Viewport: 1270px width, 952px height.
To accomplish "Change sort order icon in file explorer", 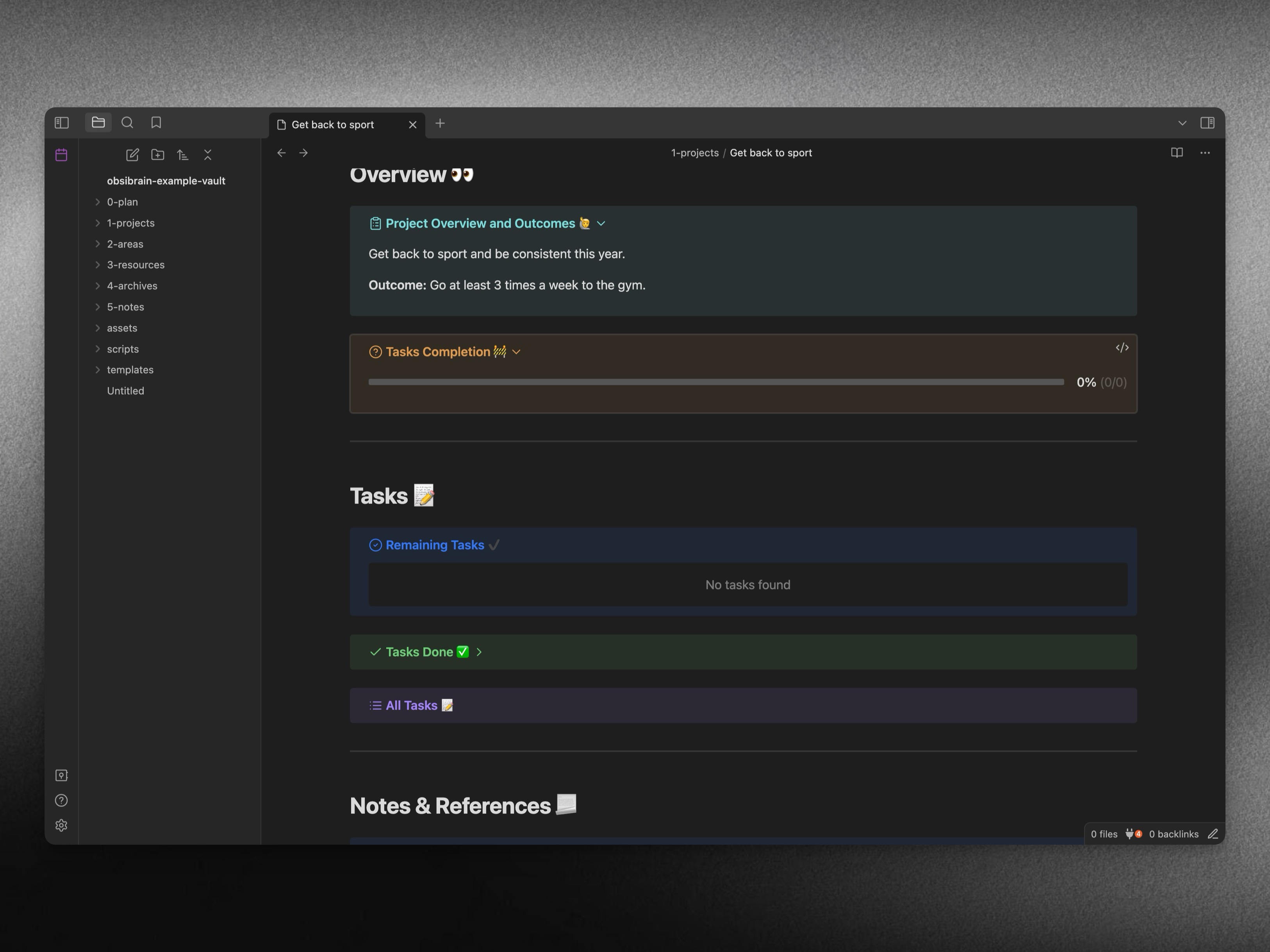I will coord(183,155).
